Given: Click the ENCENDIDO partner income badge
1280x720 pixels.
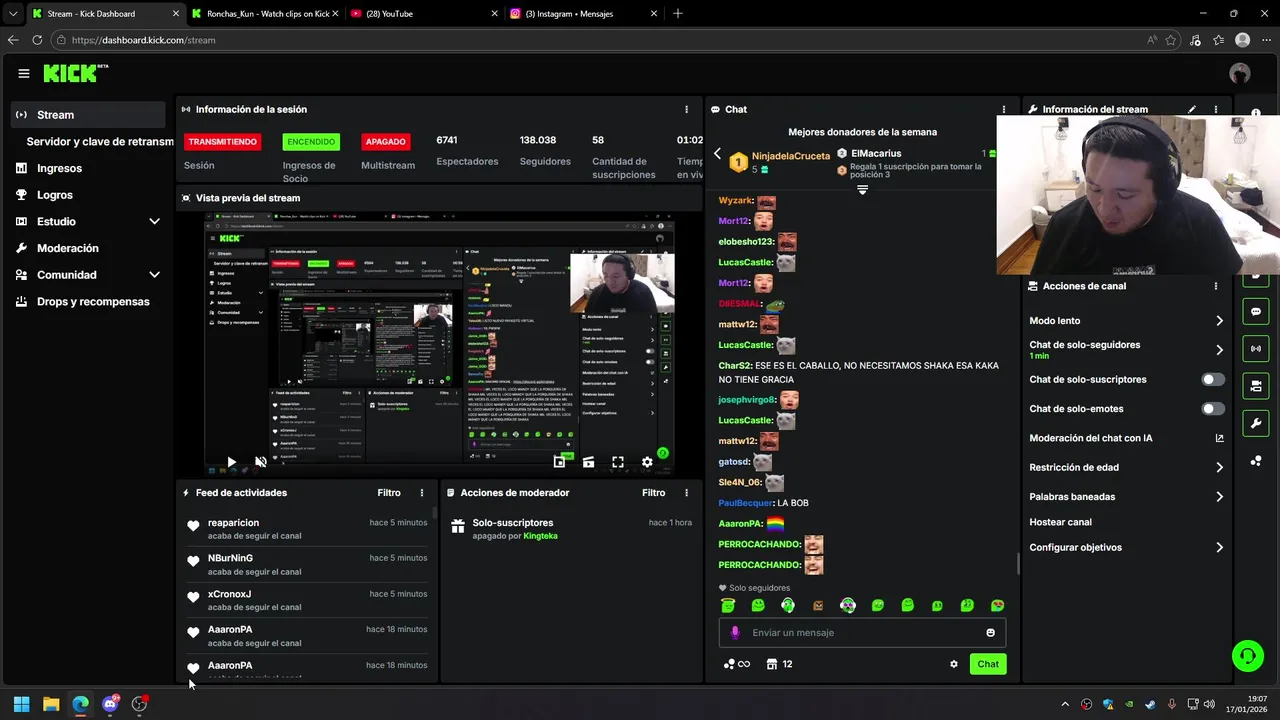Looking at the screenshot, I should point(311,142).
